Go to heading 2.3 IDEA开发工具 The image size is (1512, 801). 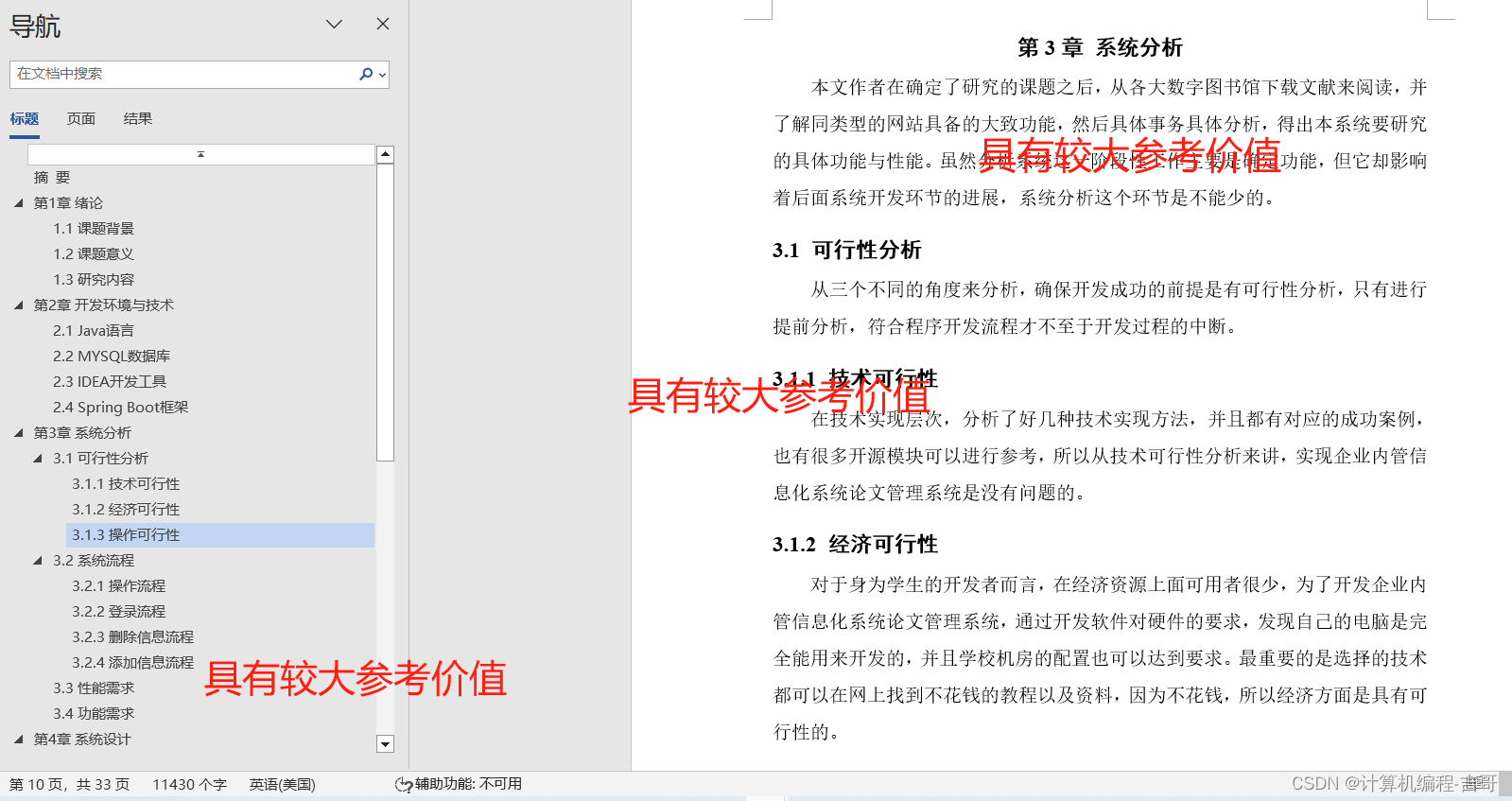(110, 382)
